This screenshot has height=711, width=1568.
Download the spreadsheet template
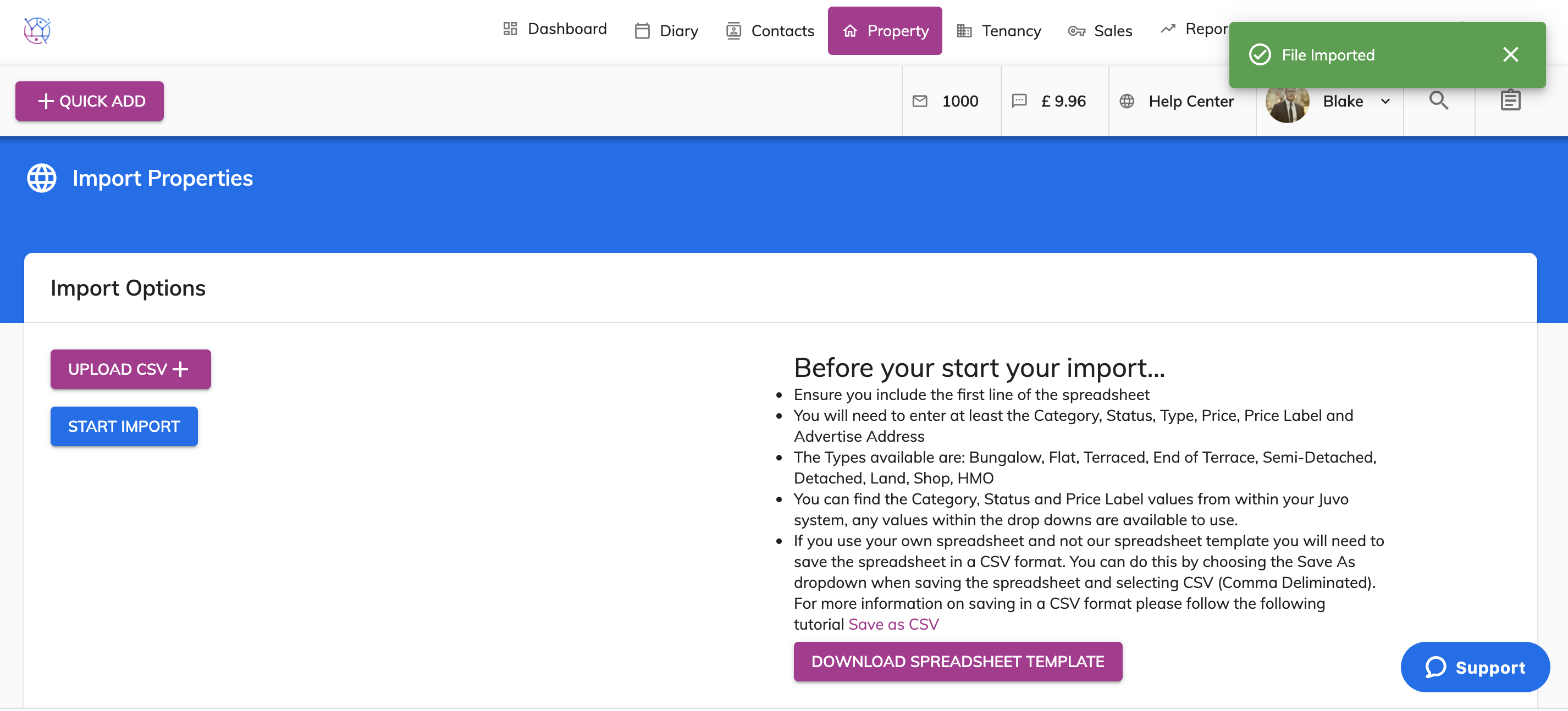958,661
